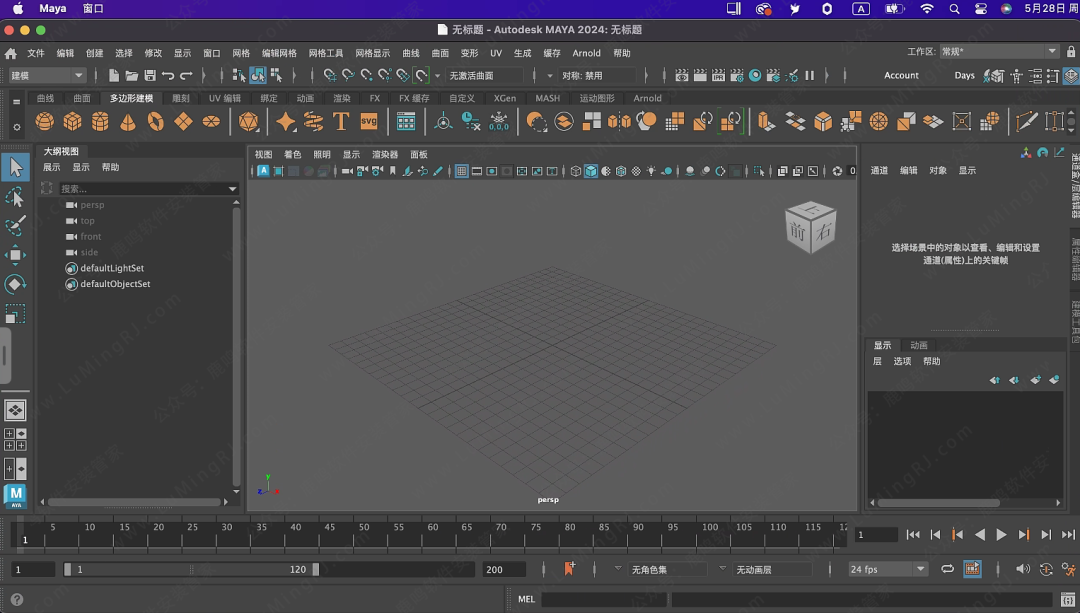Open the 网格工具 menu
The image size is (1080, 613).
326,53
